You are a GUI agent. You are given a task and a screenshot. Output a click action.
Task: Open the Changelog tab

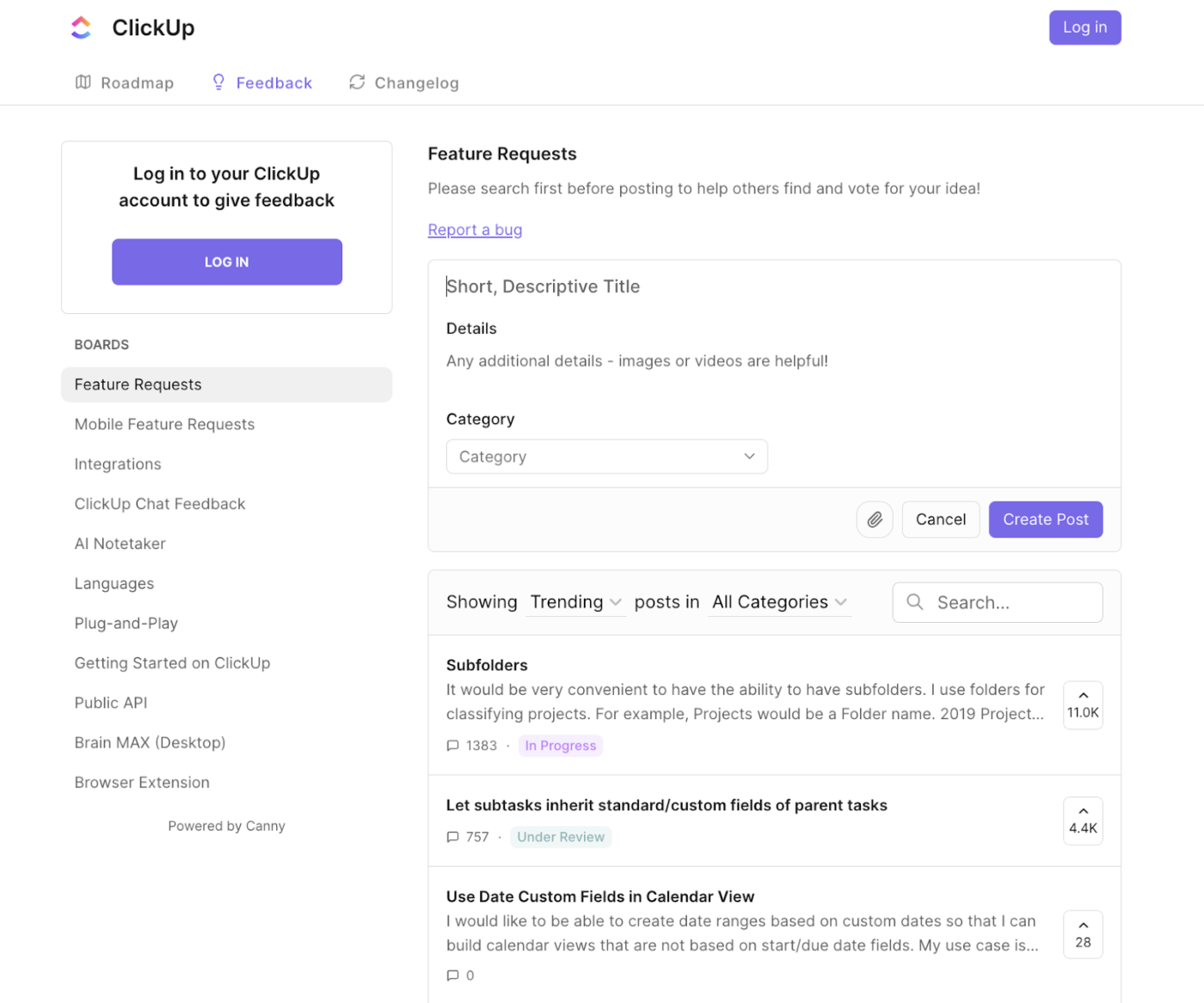click(404, 83)
